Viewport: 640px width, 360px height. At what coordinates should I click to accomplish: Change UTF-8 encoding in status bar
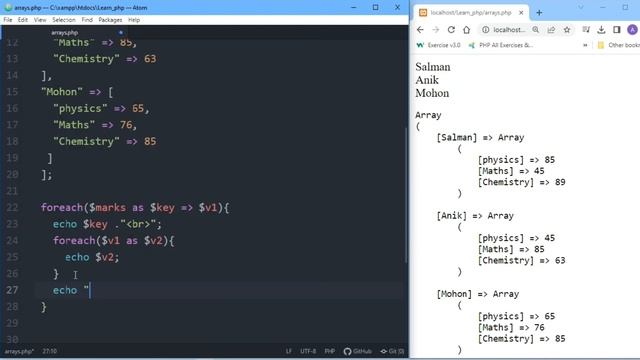(x=308, y=351)
